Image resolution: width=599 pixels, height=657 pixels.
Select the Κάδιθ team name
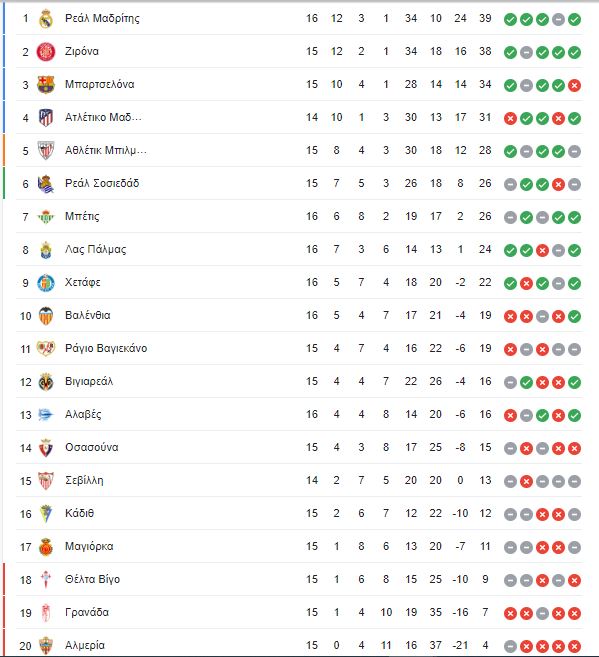click(x=80, y=513)
